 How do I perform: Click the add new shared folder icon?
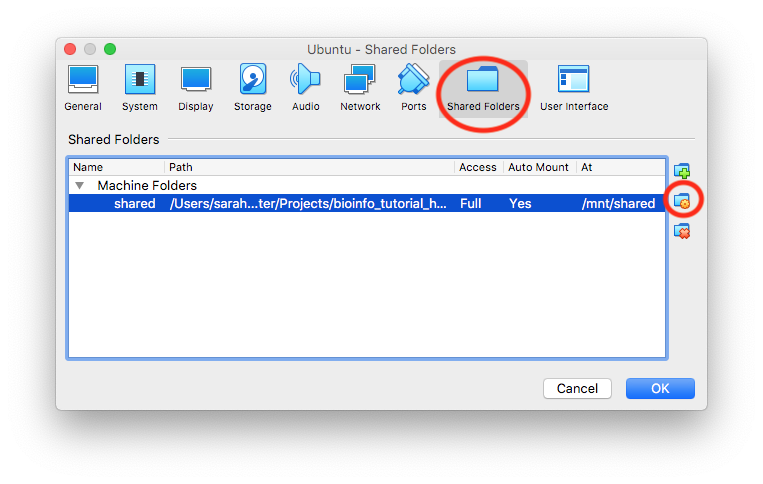tap(682, 171)
